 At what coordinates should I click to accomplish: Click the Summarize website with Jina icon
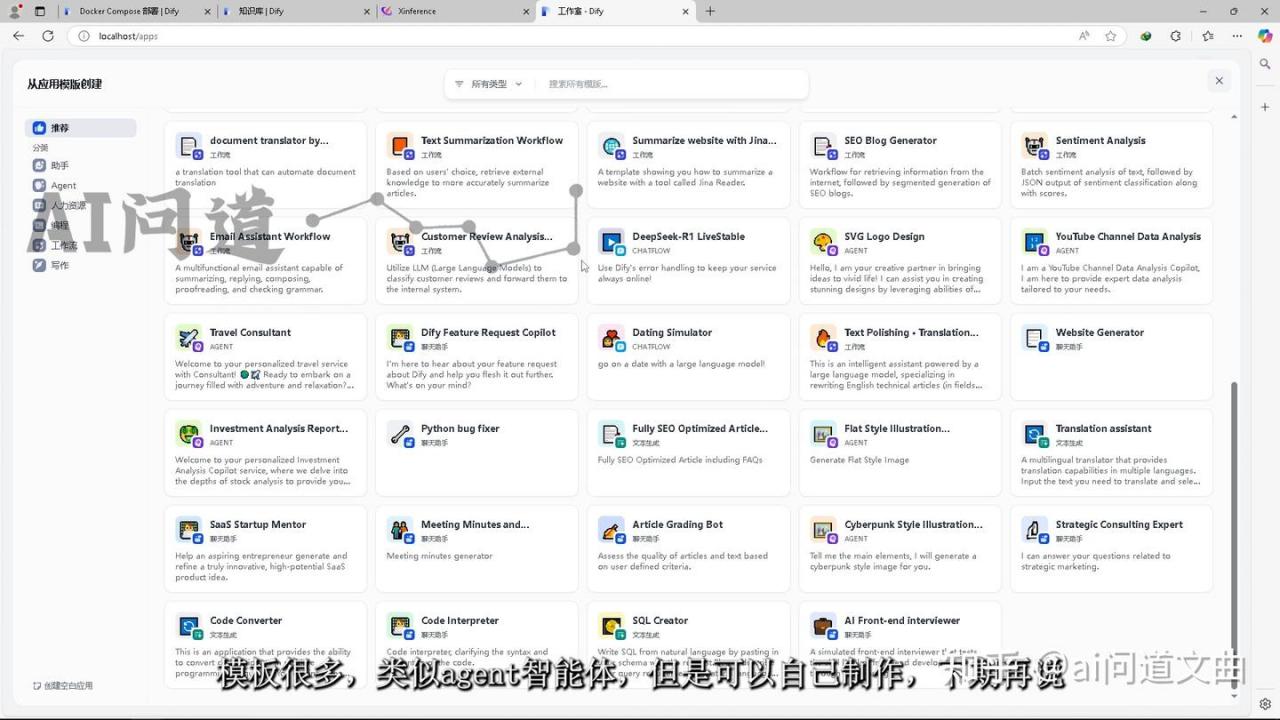(x=612, y=146)
